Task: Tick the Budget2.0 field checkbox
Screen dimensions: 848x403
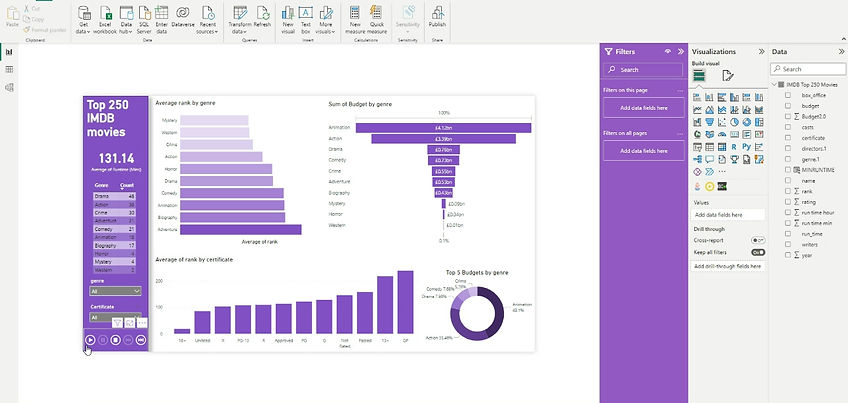Action: [x=788, y=116]
